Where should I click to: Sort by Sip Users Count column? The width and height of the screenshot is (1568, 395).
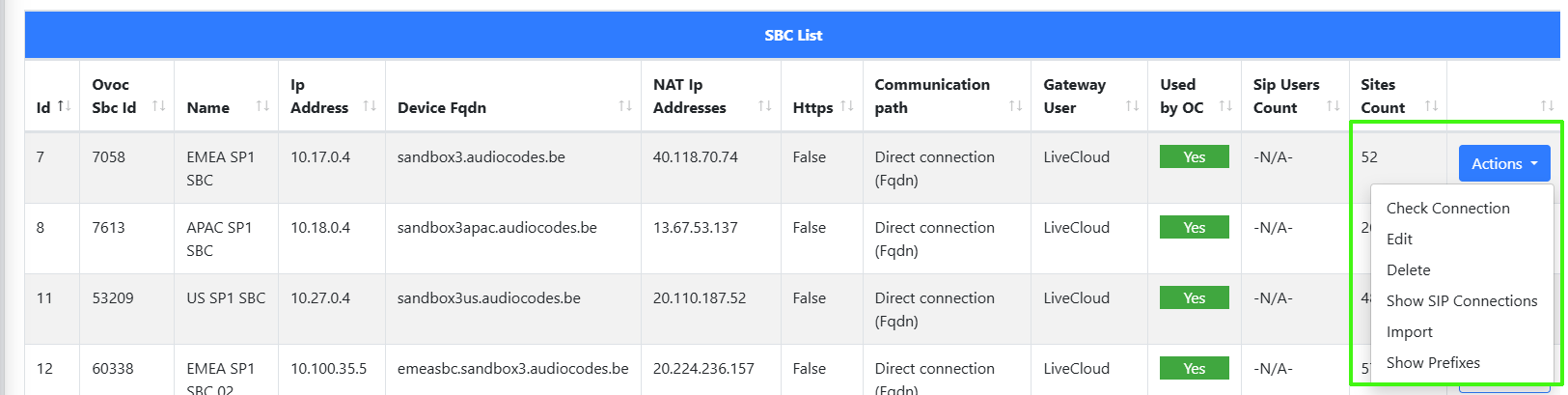coord(1333,106)
